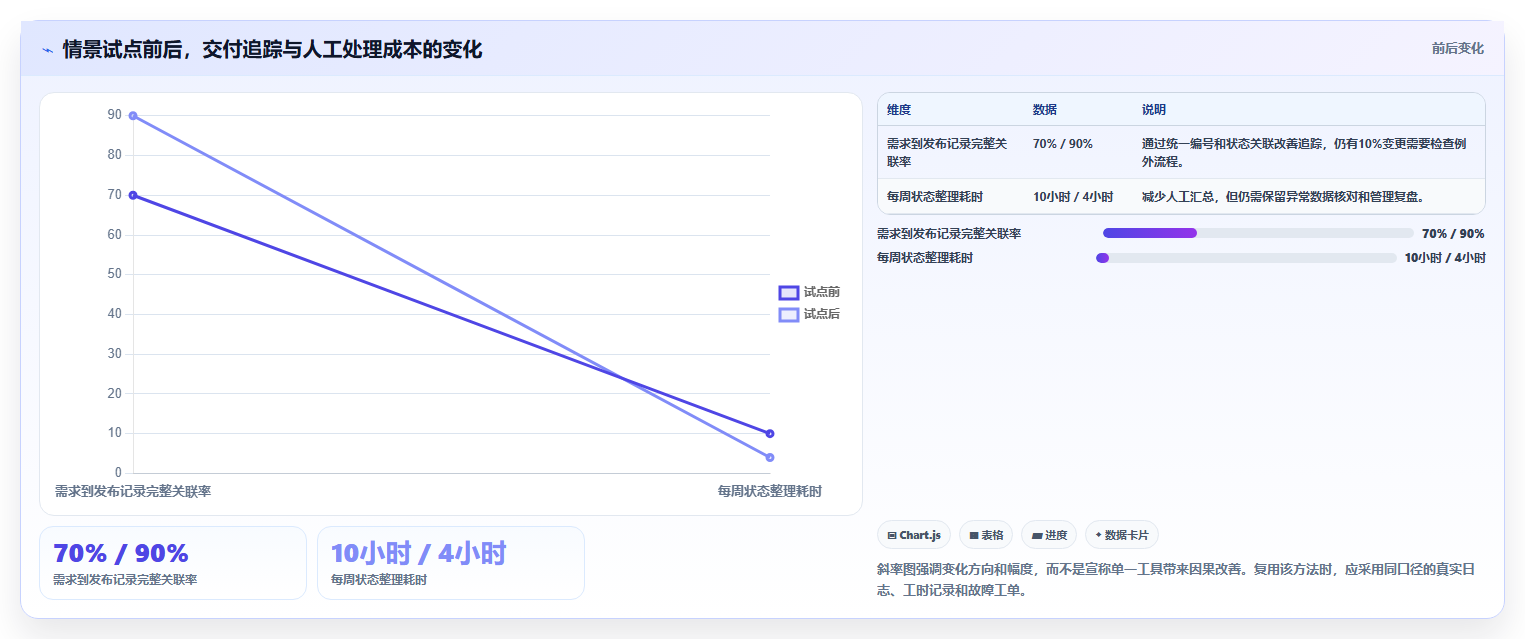
Task: Click the footnote starting with 斜率图强调变化方向
Action: pos(1176,580)
